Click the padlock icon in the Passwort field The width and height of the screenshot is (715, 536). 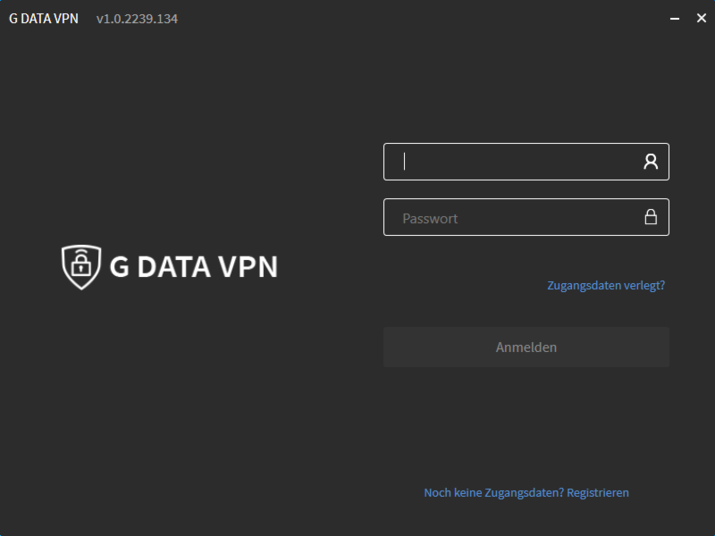tap(651, 217)
